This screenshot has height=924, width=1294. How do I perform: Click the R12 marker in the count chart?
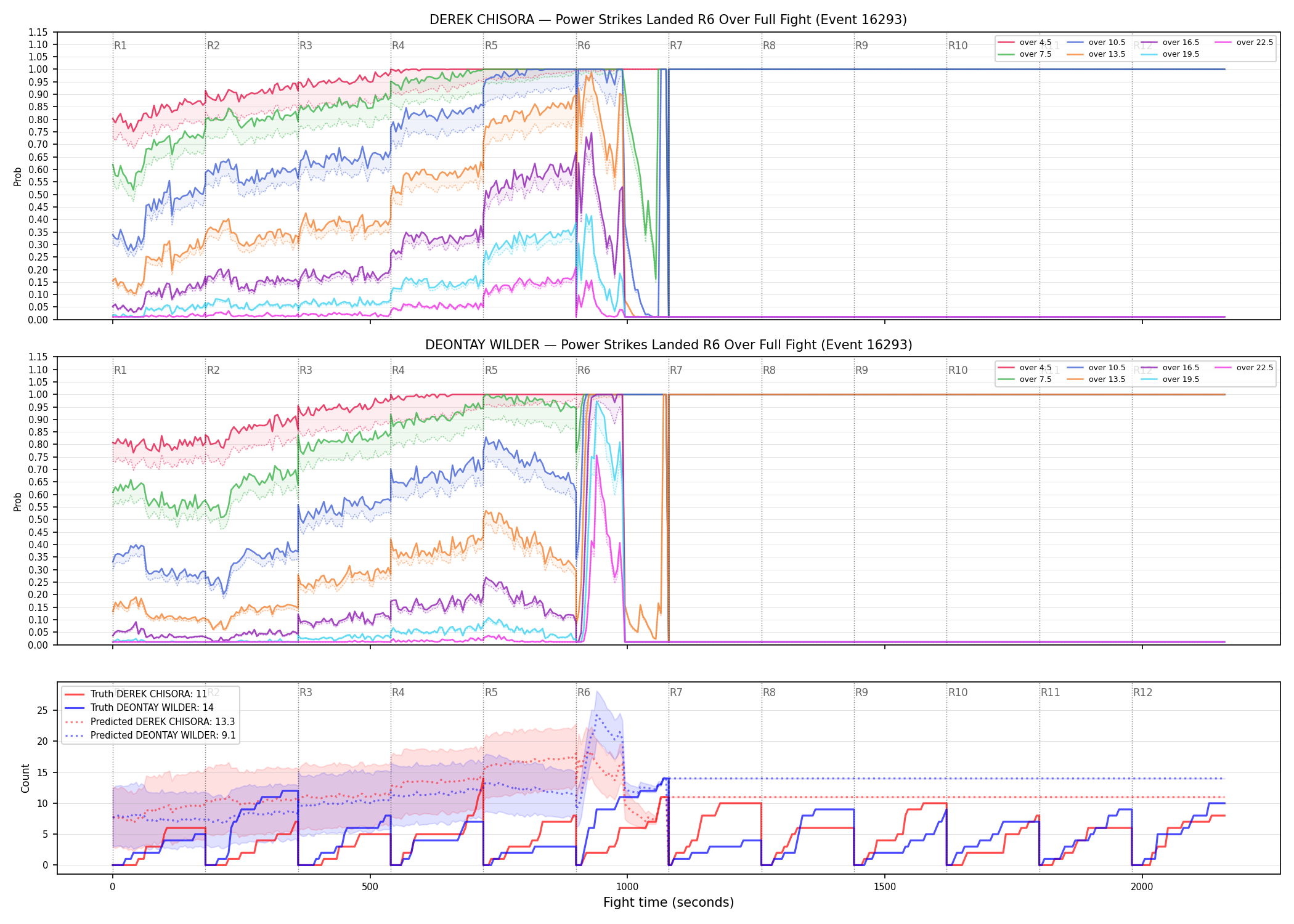(x=1142, y=692)
